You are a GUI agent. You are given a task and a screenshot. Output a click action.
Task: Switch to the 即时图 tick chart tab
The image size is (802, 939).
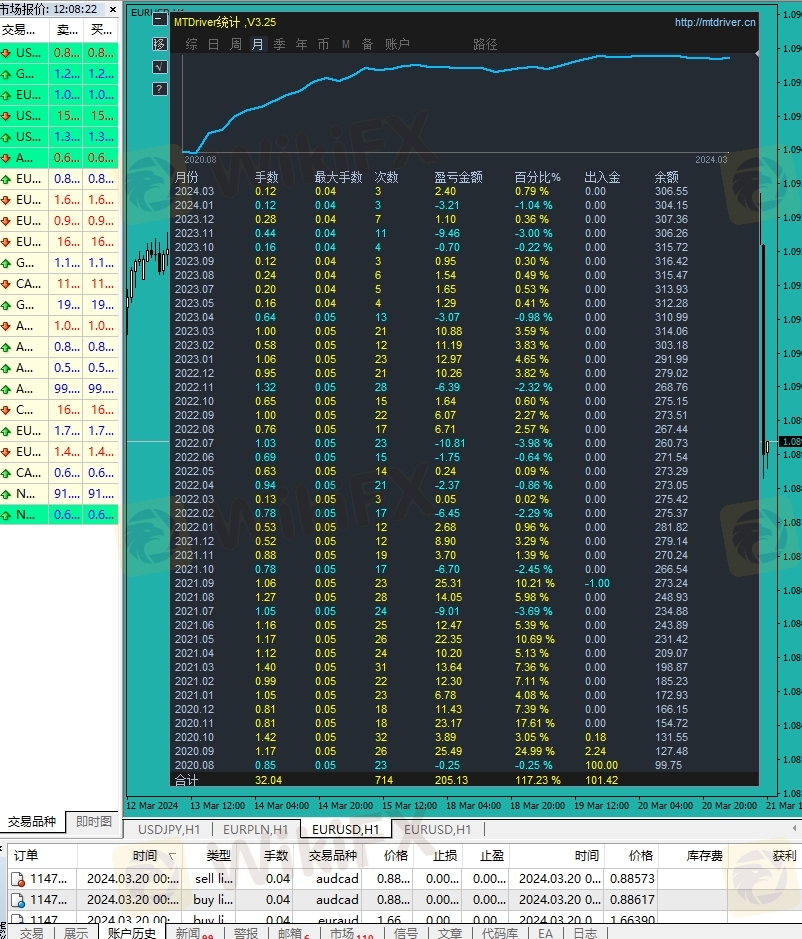tap(94, 822)
